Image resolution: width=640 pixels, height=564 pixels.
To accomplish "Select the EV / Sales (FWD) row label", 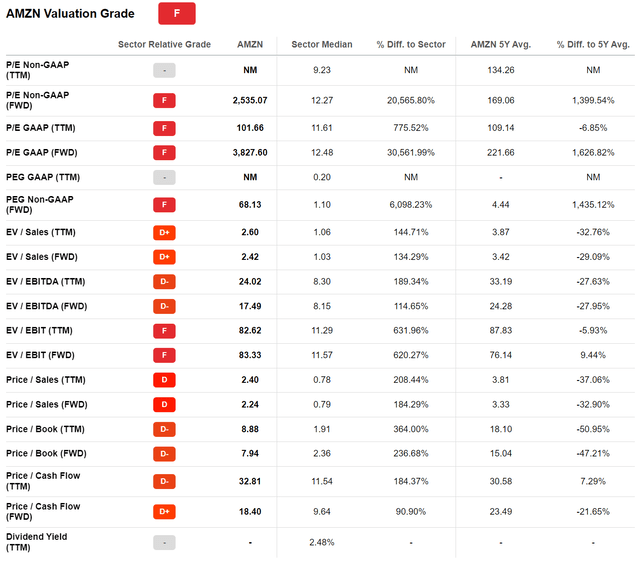I will (x=42, y=257).
